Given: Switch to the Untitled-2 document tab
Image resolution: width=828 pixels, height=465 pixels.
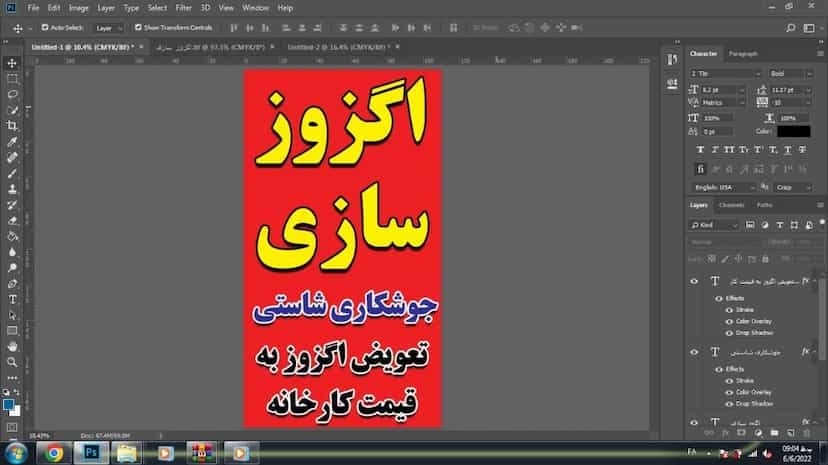Looking at the screenshot, I should click(338, 47).
